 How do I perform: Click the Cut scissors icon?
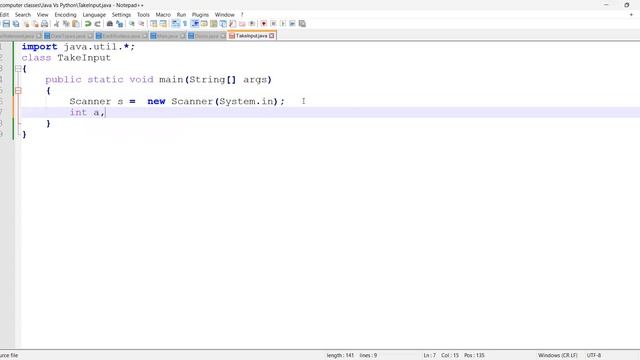[56, 24]
